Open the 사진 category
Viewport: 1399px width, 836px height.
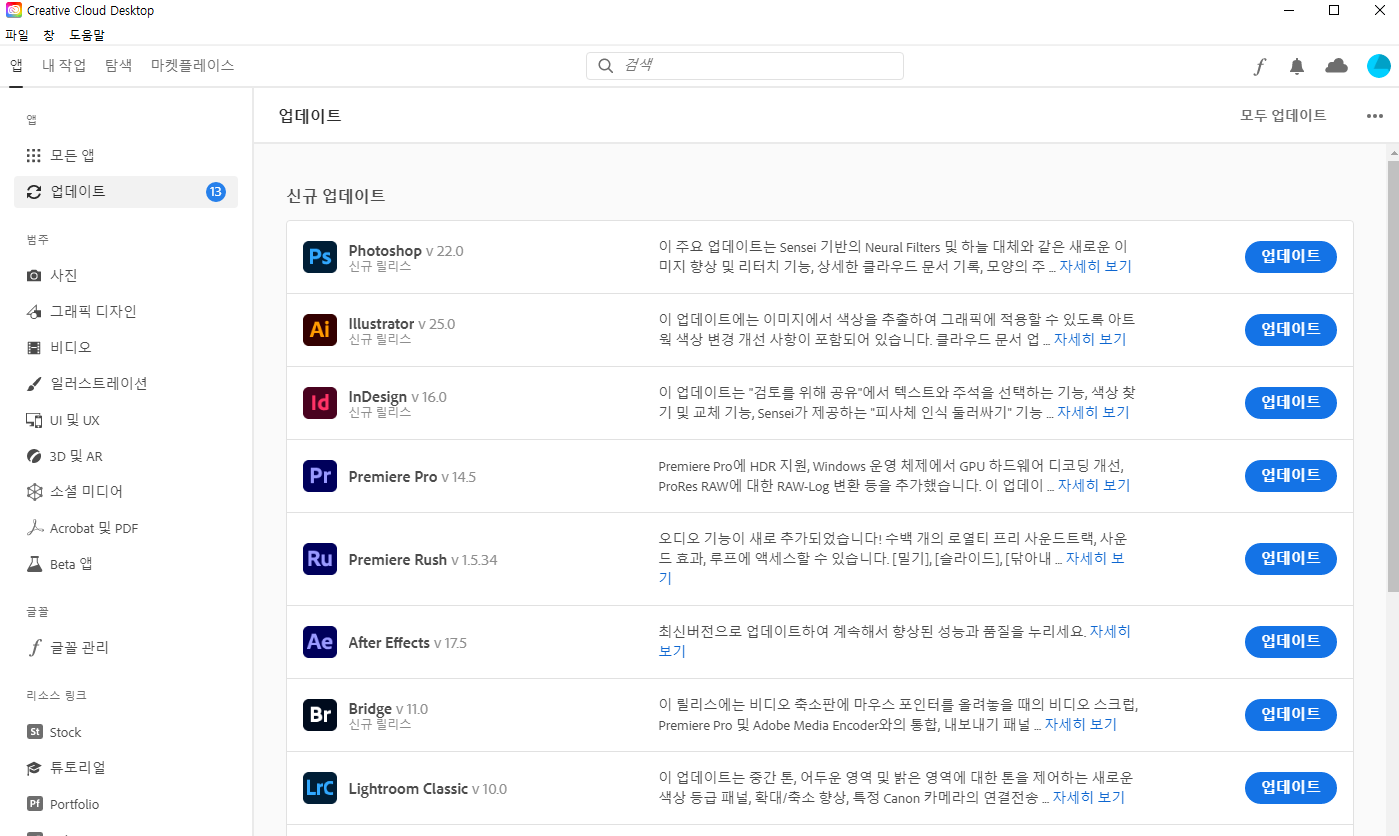pos(126,275)
